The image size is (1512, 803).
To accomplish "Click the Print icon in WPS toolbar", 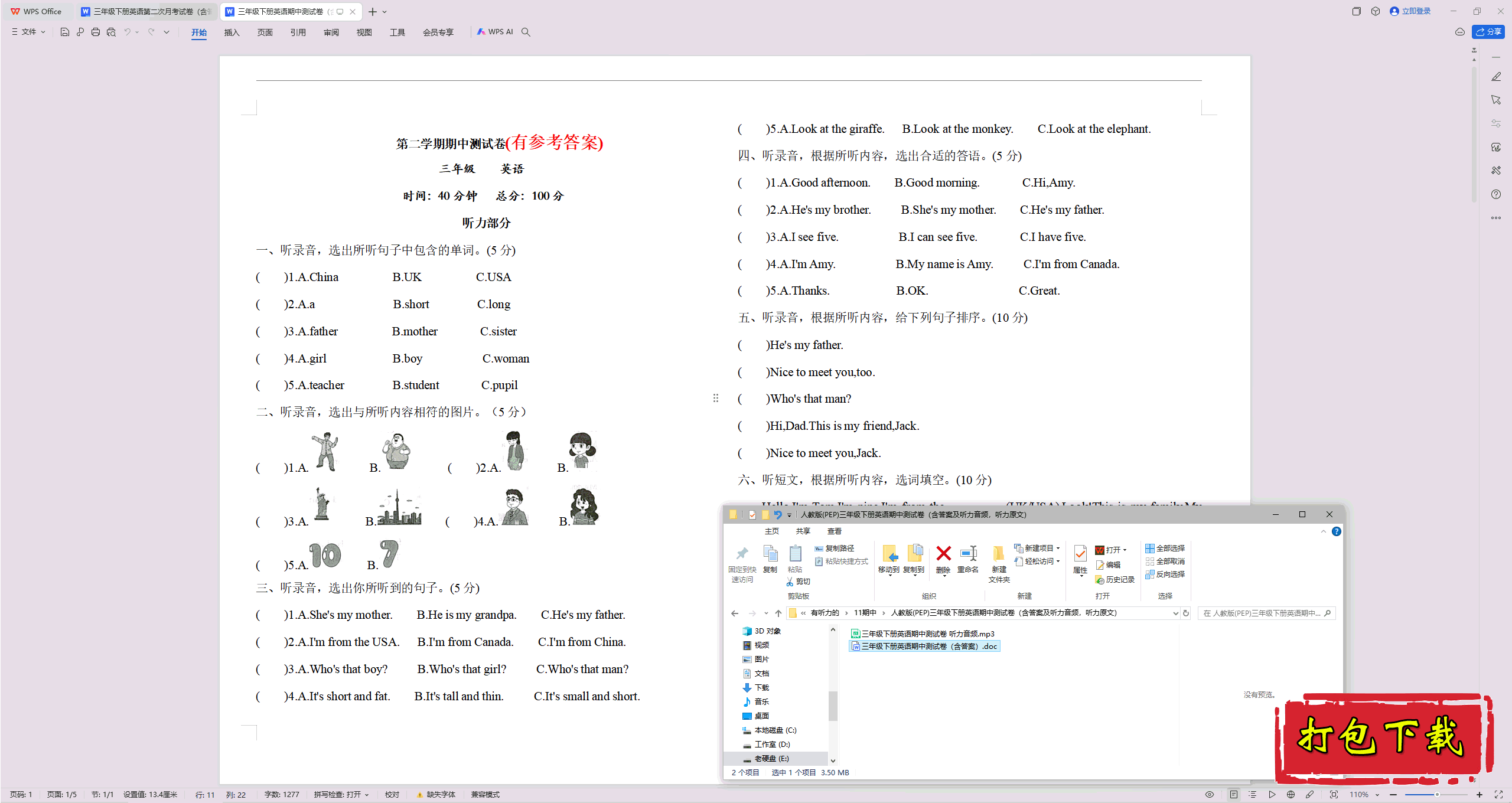I will click(96, 32).
